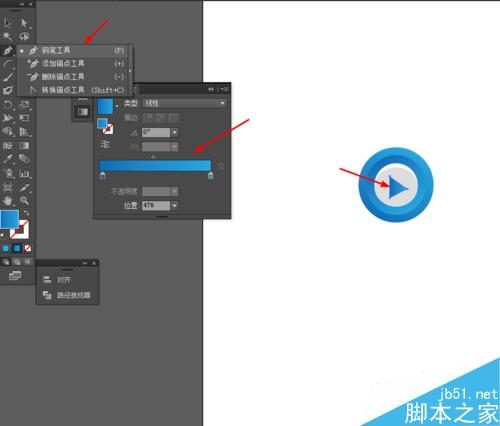Select the Blend tool

[x=24, y=159]
